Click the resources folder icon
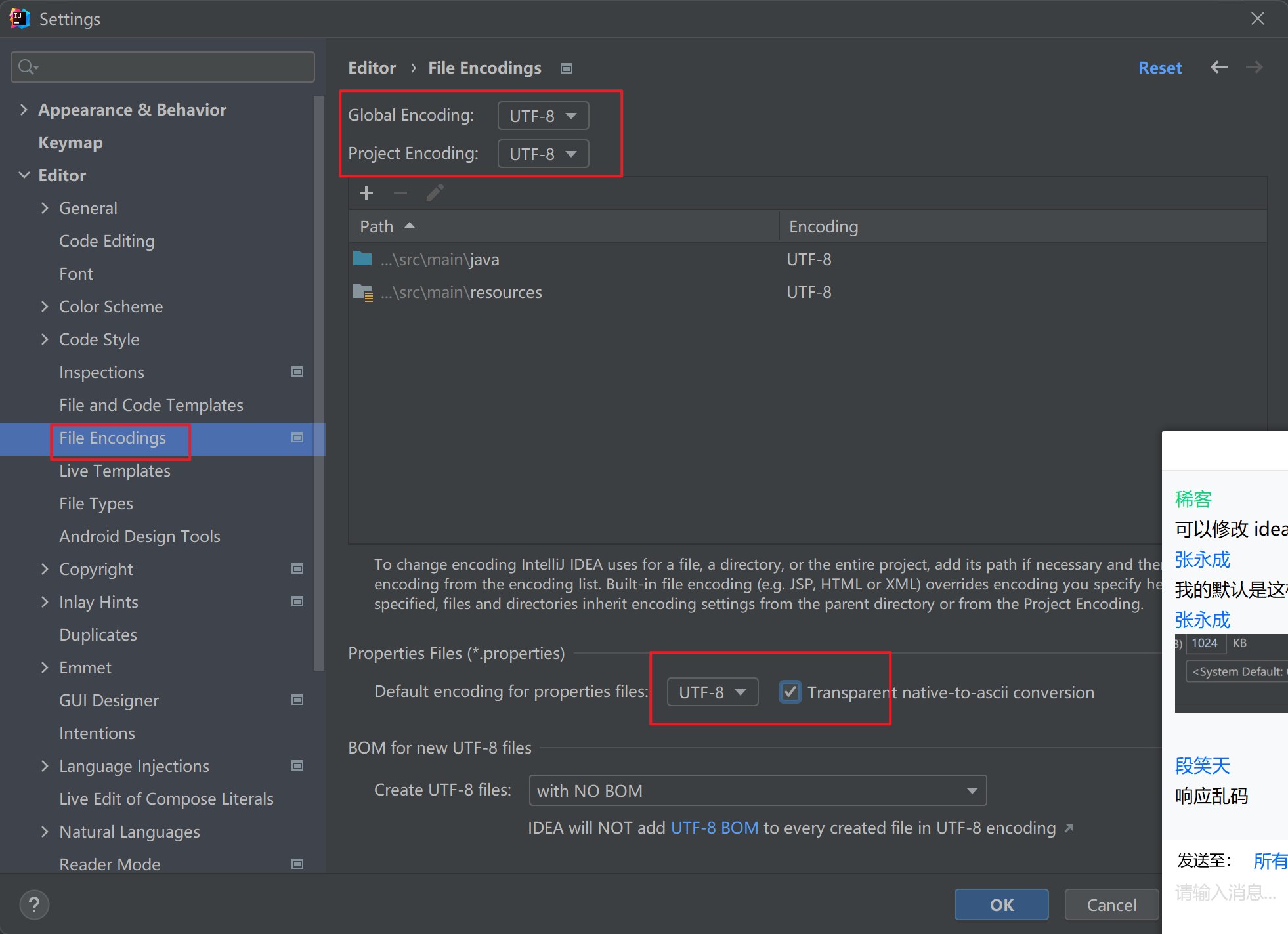Screen dimensions: 1288x934 point(363,292)
